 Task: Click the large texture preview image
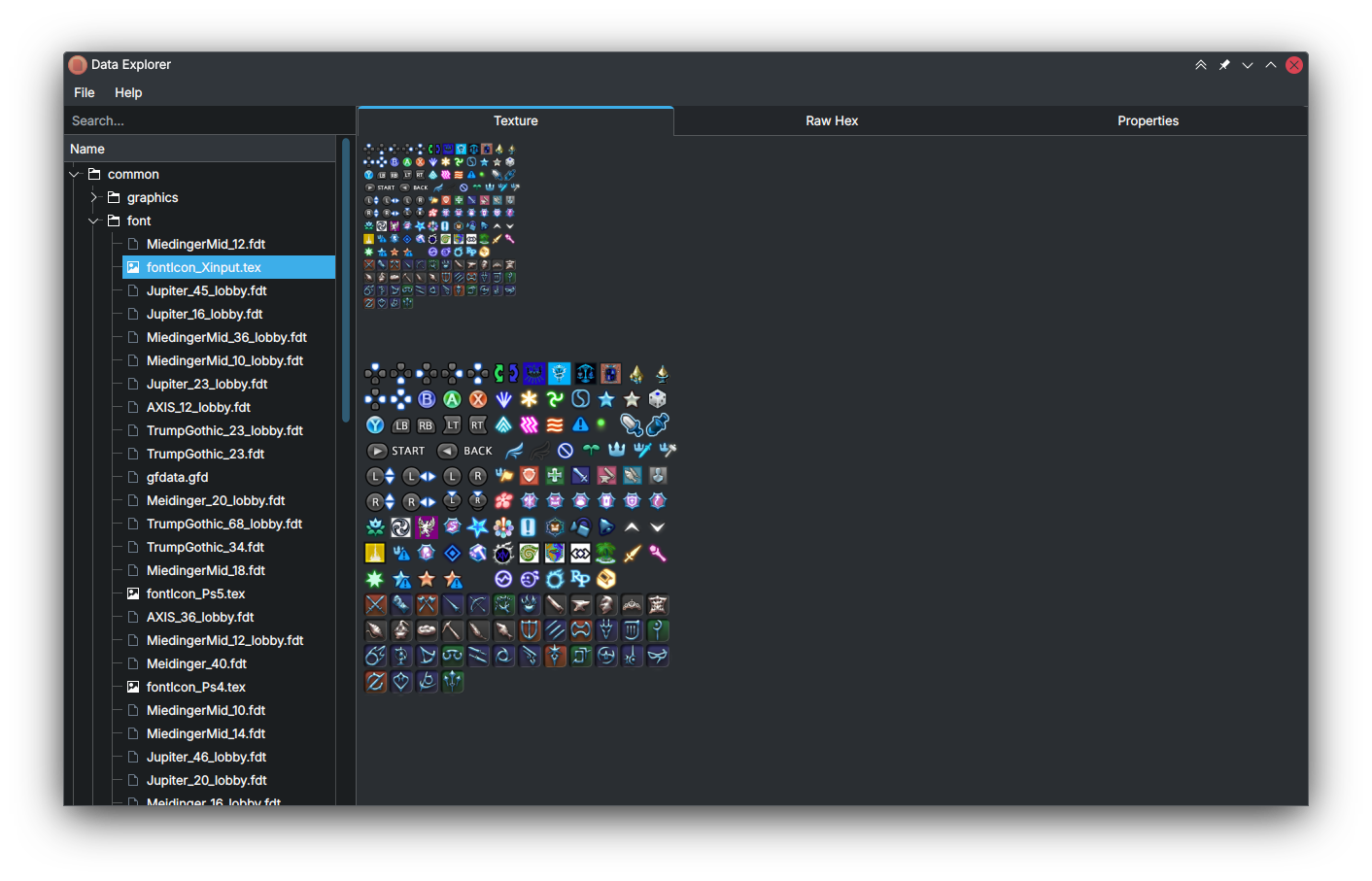(521, 527)
